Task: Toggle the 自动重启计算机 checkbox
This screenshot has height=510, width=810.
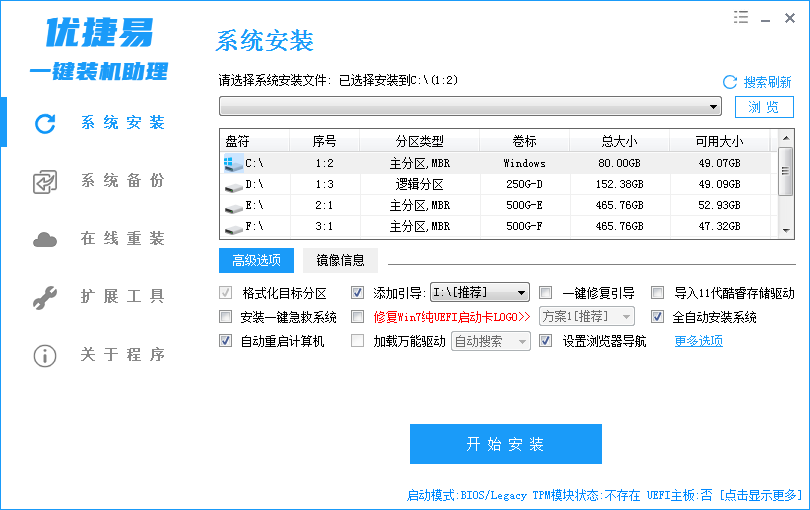Action: point(226,341)
